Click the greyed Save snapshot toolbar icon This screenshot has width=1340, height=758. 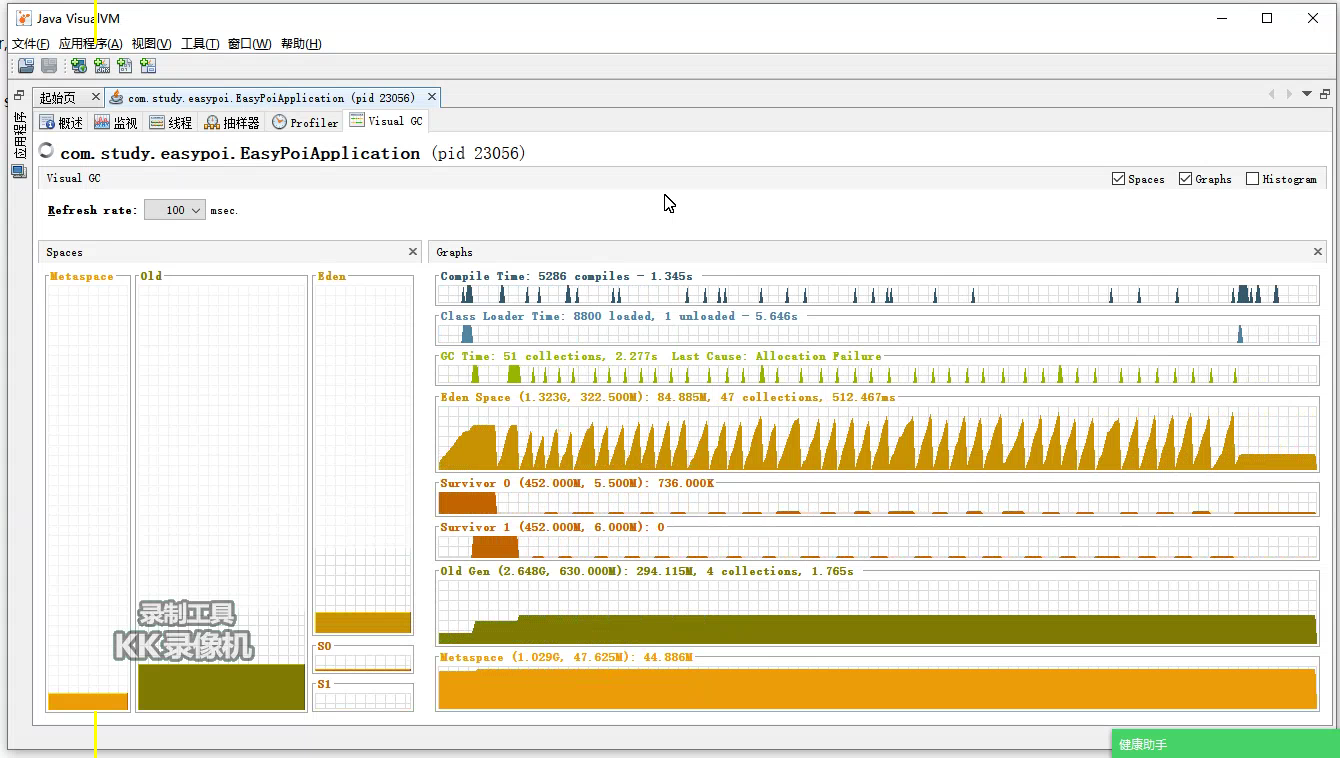pyautogui.click(x=48, y=66)
